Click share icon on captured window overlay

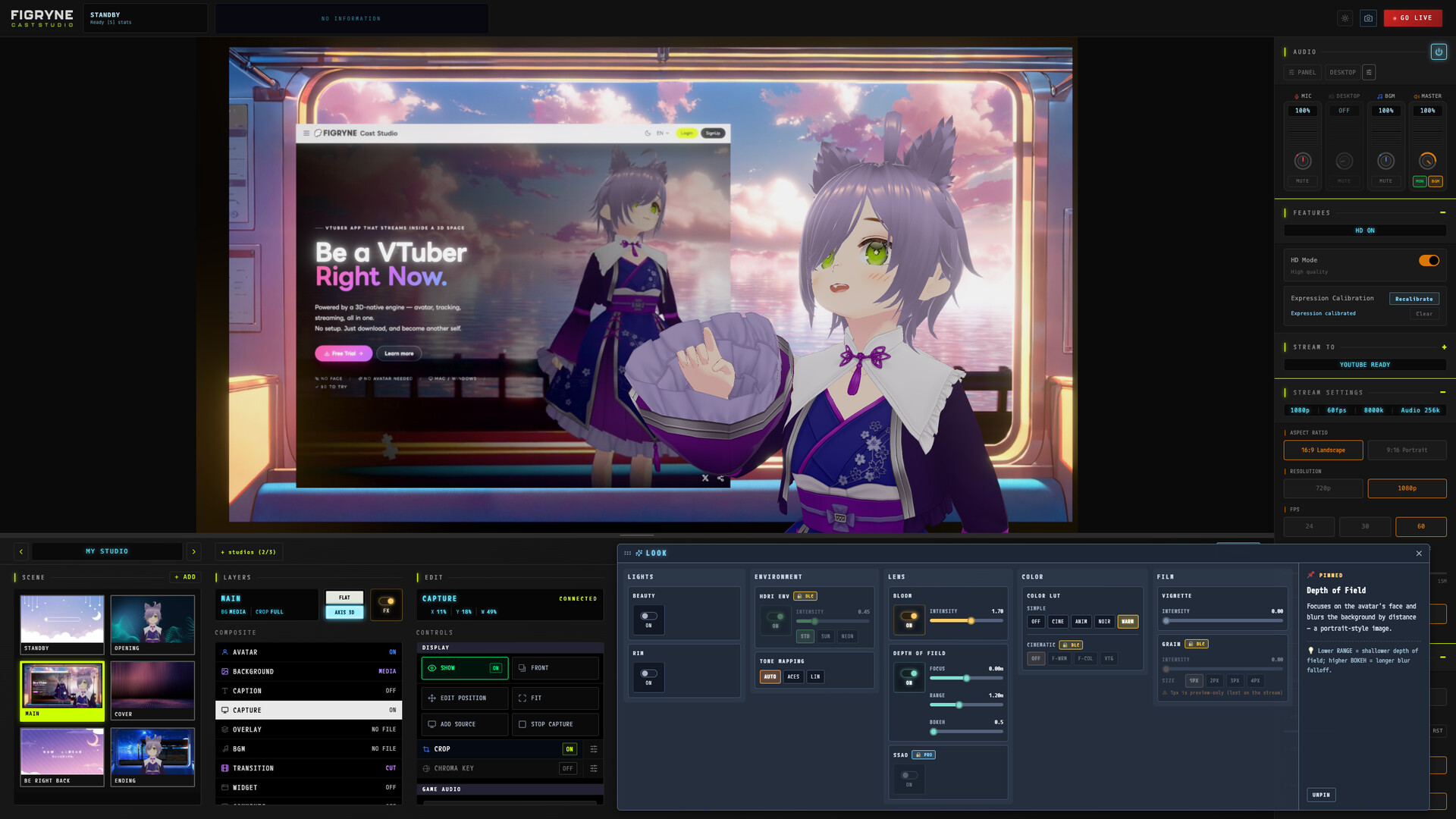(x=720, y=479)
